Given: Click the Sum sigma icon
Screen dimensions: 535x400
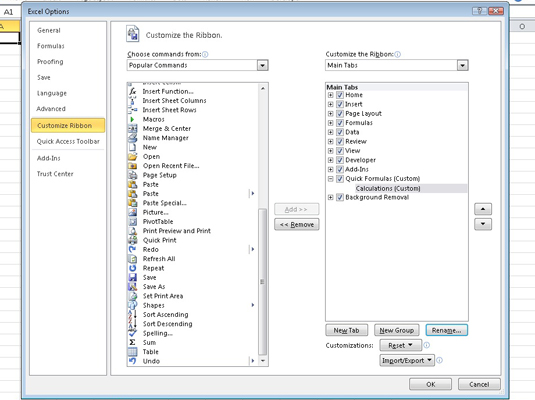Looking at the screenshot, I should 132,342.
